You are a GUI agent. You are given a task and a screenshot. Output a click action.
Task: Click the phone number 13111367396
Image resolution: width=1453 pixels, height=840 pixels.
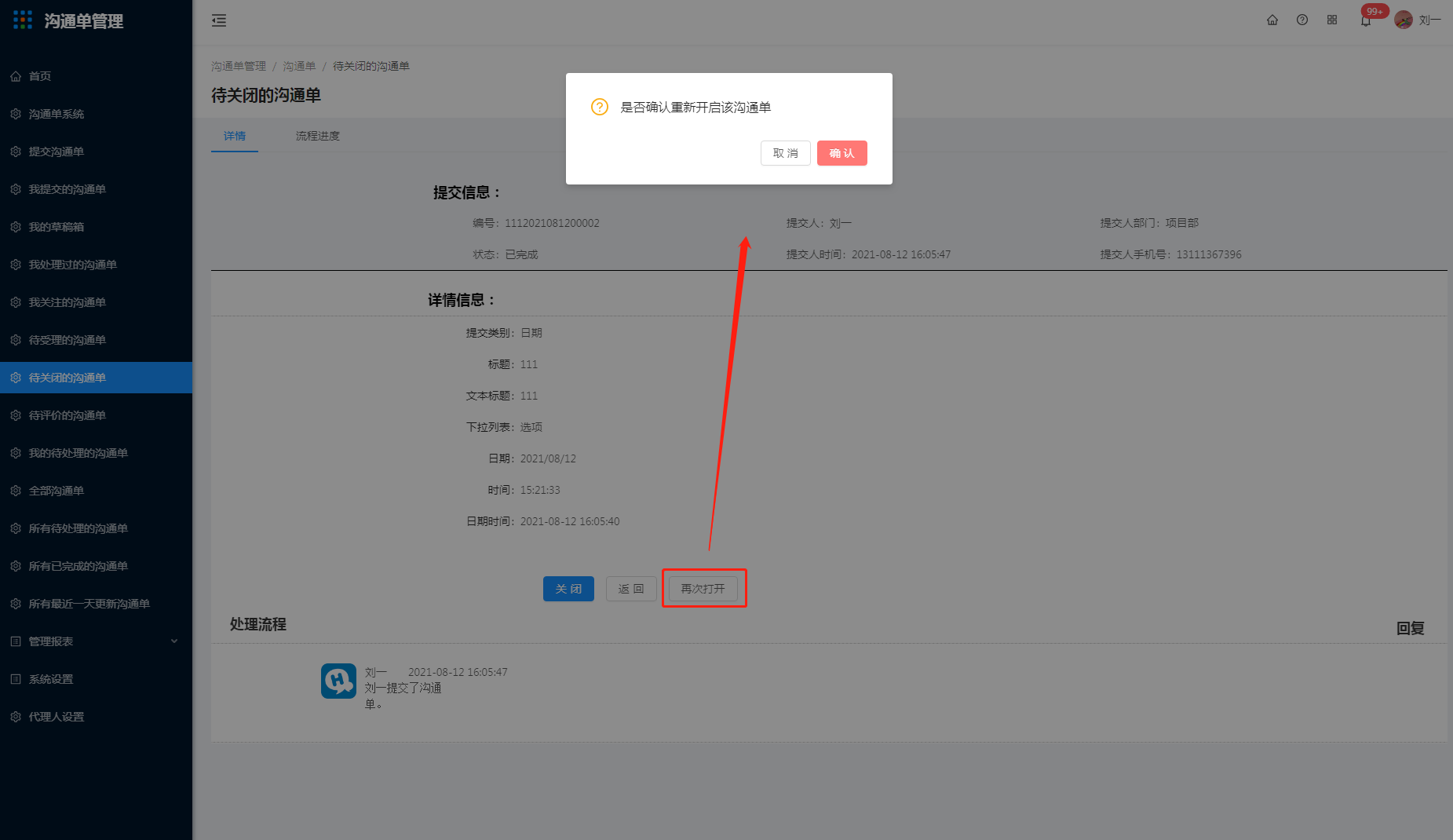click(1209, 254)
